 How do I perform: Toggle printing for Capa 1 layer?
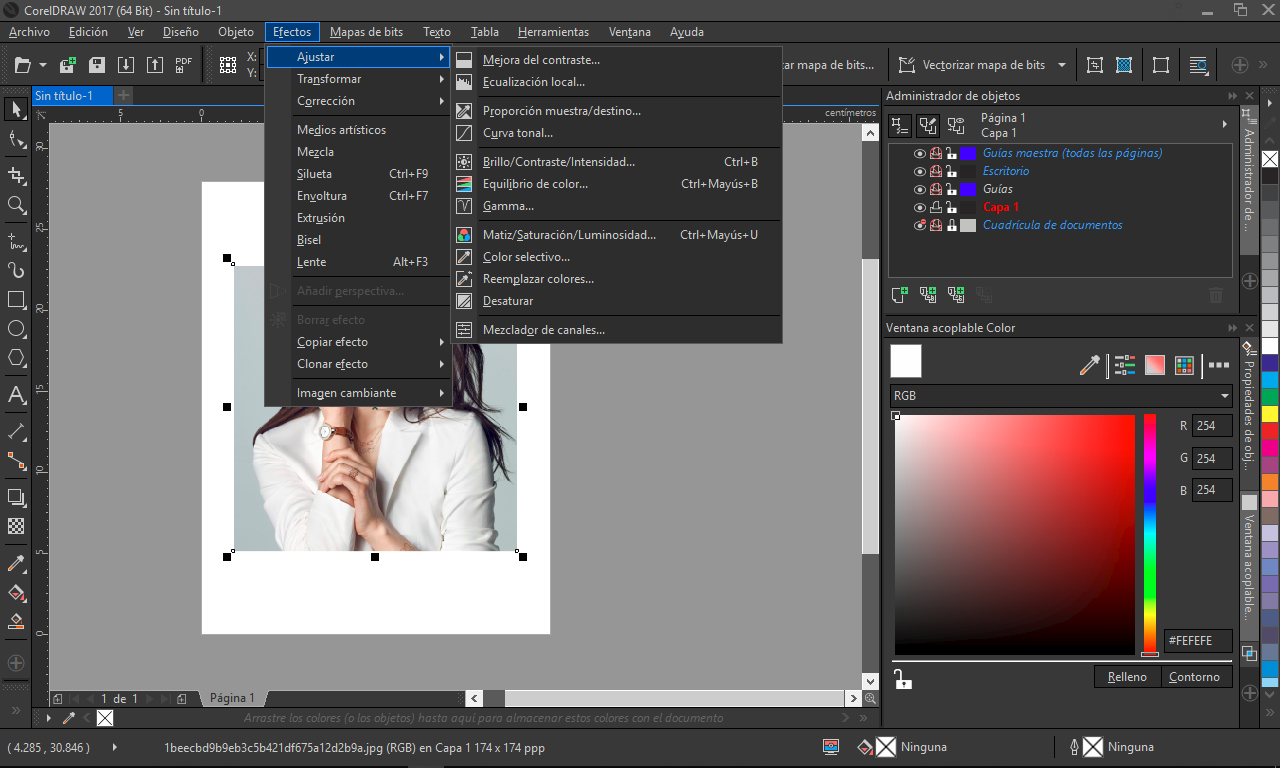[x=936, y=208]
